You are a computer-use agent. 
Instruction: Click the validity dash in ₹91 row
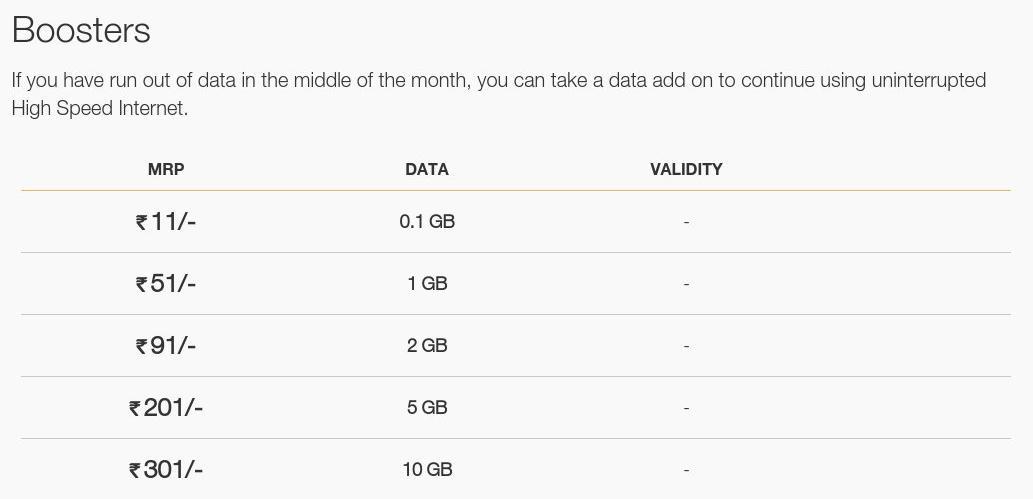686,346
